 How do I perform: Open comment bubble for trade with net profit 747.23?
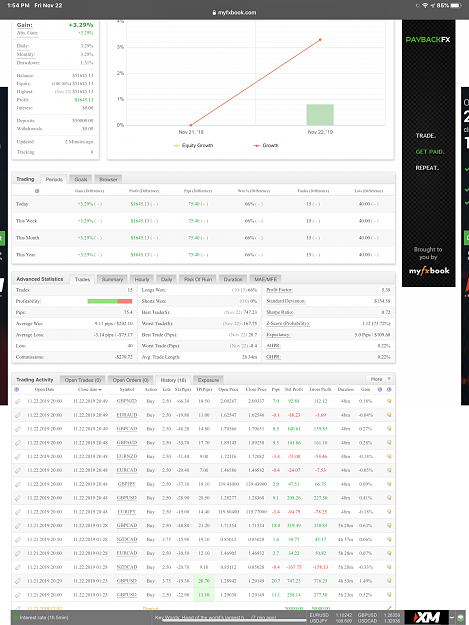coord(389,581)
